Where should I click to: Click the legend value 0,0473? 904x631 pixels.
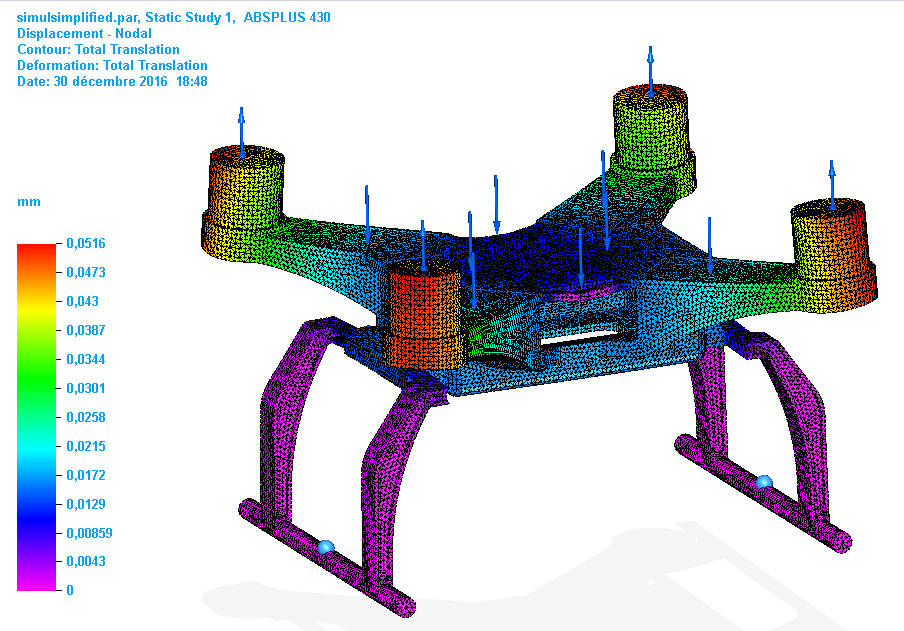[x=86, y=272]
